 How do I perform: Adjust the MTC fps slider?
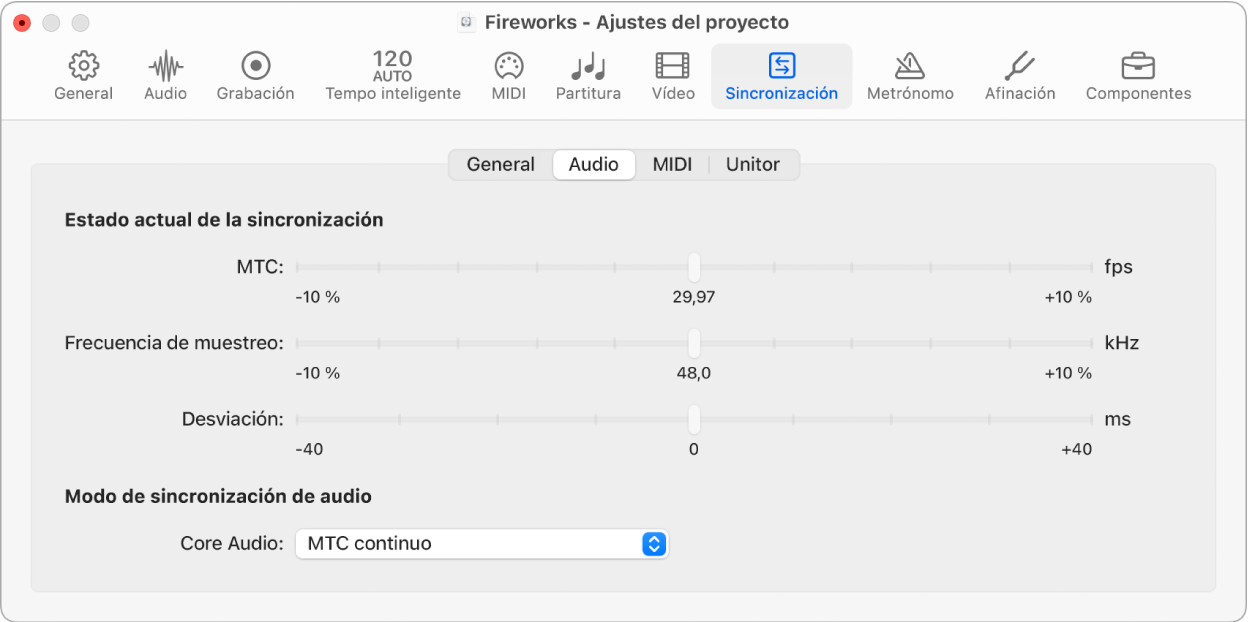tap(695, 266)
